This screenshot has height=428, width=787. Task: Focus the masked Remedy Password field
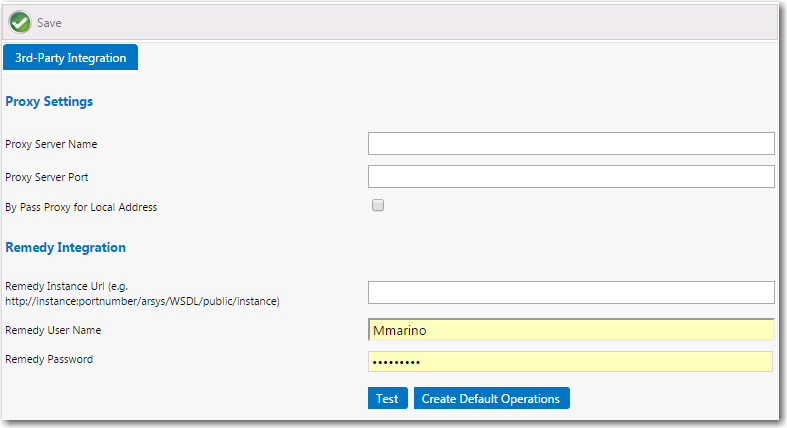pyautogui.click(x=570, y=362)
